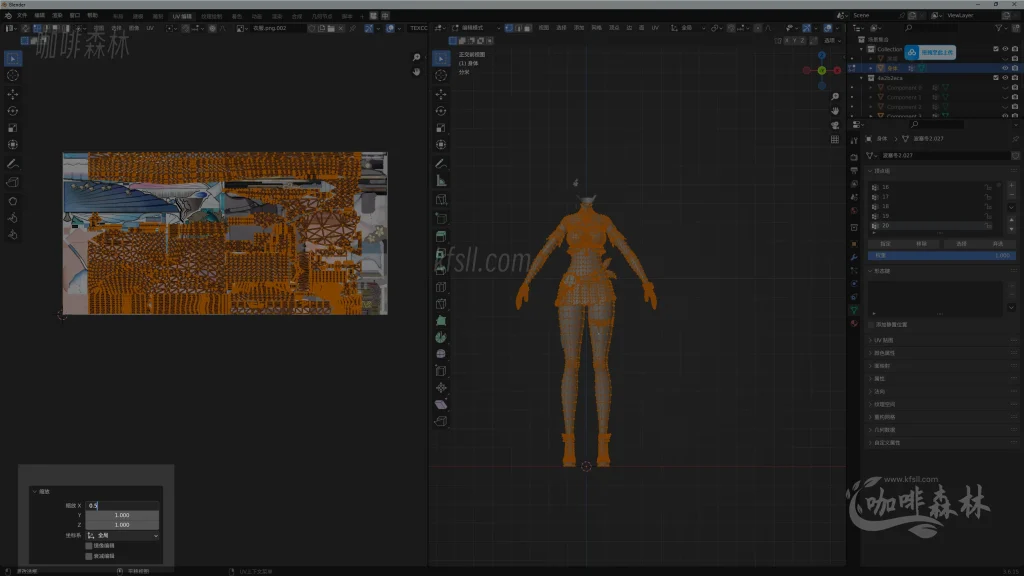Select the 3D viewport Measure tool

(x=441, y=181)
